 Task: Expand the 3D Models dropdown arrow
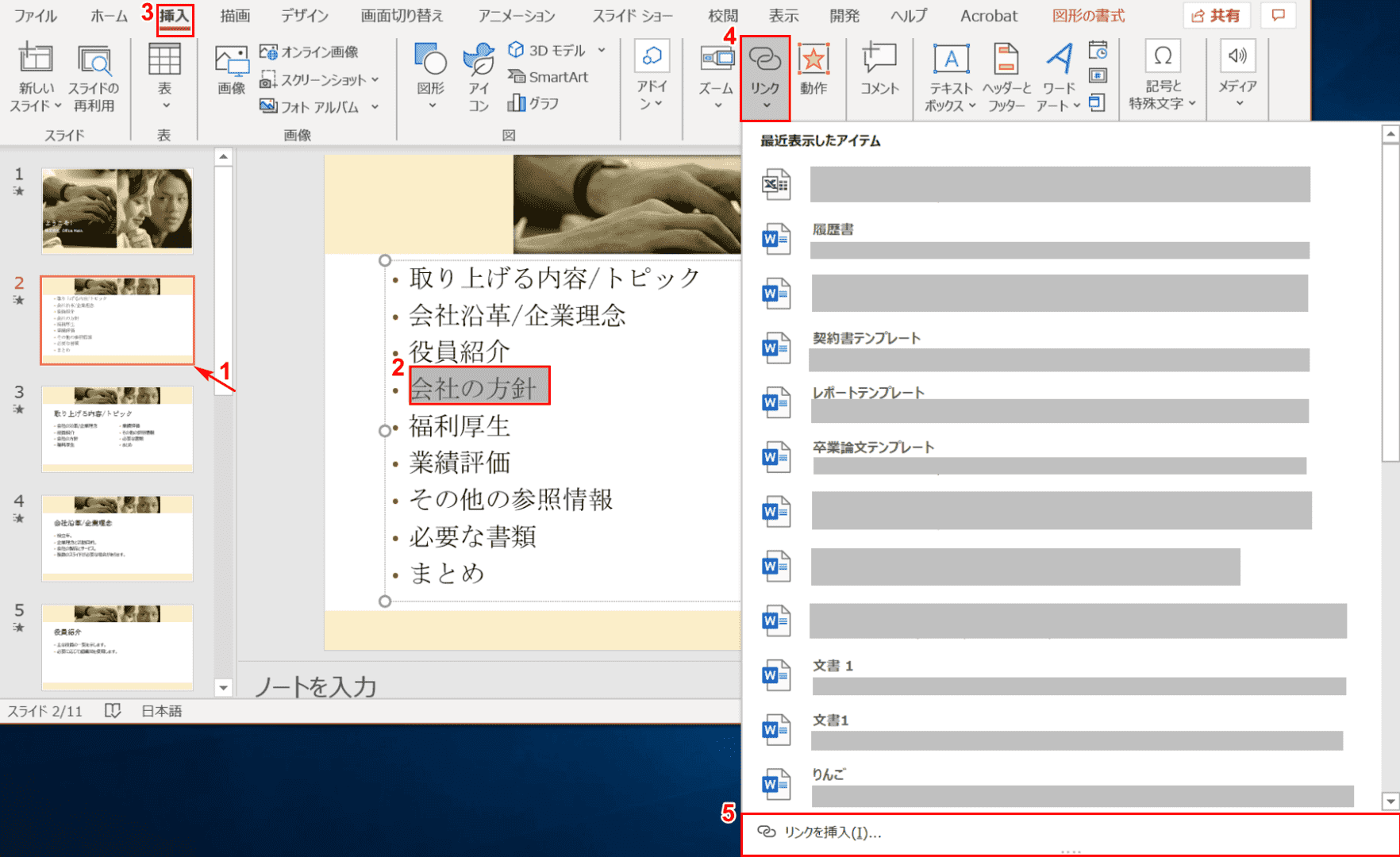[602, 50]
